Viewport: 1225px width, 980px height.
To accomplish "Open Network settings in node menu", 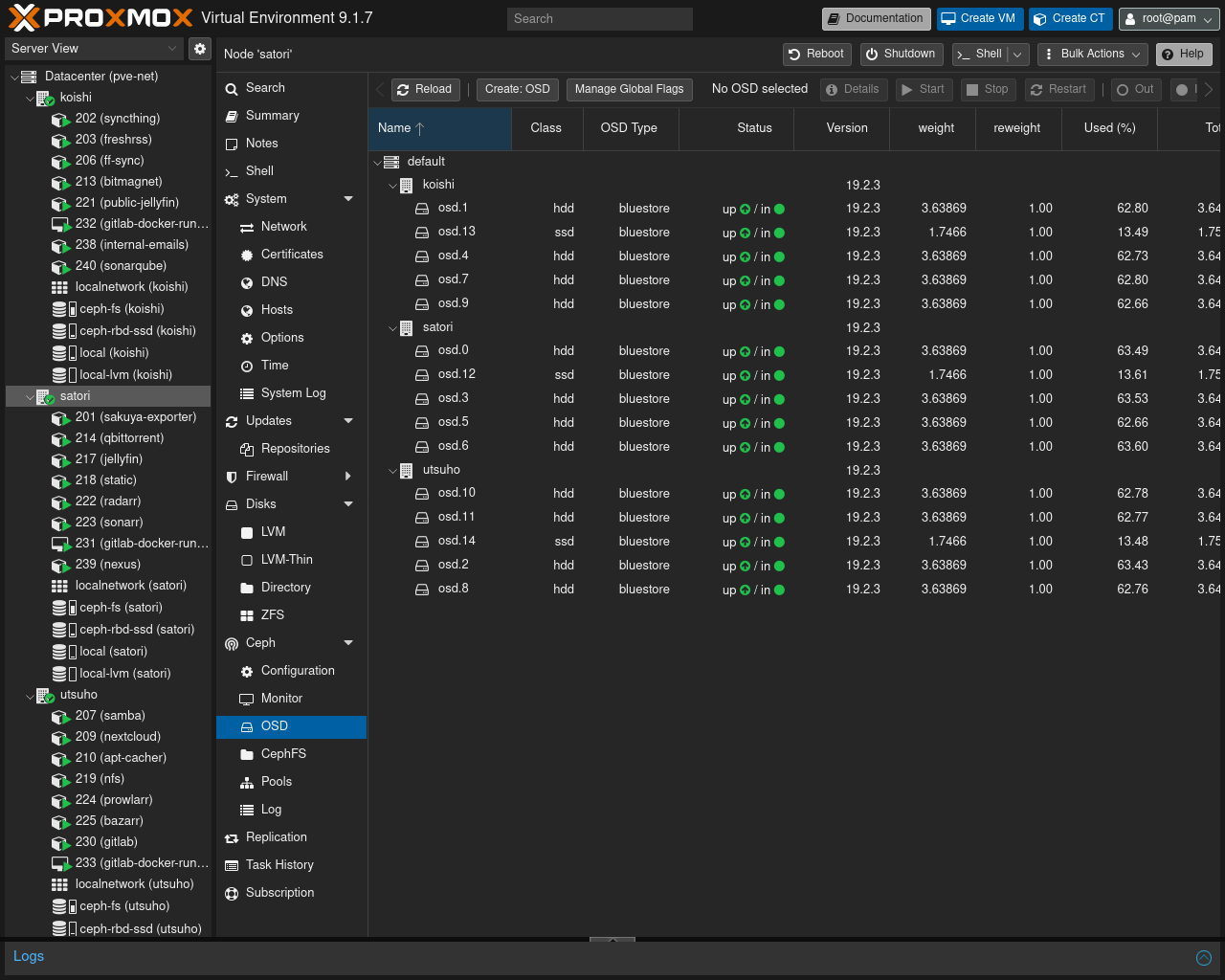I will click(x=283, y=227).
